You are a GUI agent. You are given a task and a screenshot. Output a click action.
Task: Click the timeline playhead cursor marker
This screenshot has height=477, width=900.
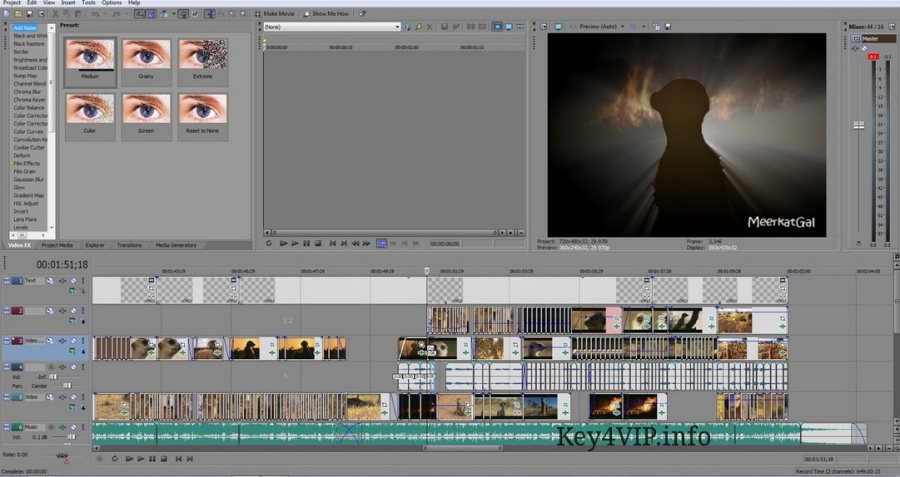coord(426,270)
